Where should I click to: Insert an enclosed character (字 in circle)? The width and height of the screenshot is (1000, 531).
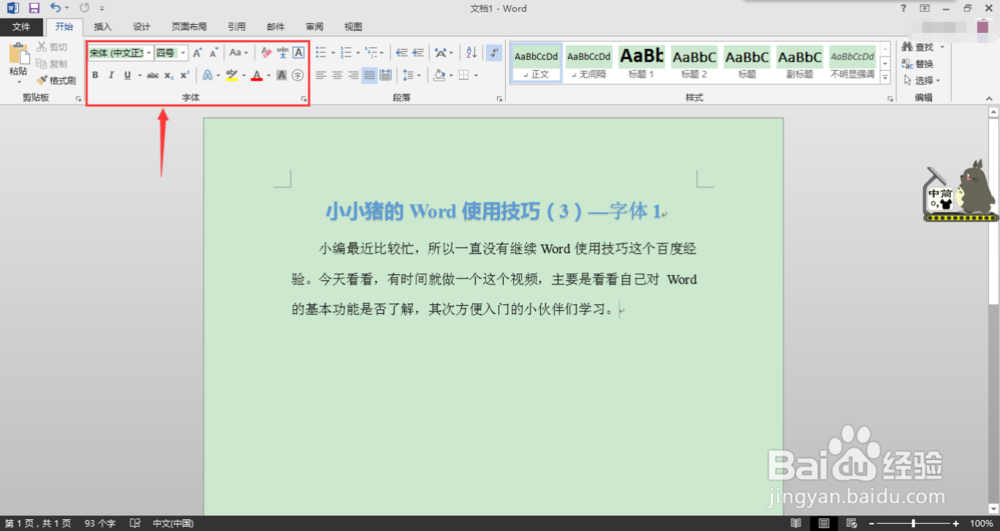pyautogui.click(x=298, y=75)
